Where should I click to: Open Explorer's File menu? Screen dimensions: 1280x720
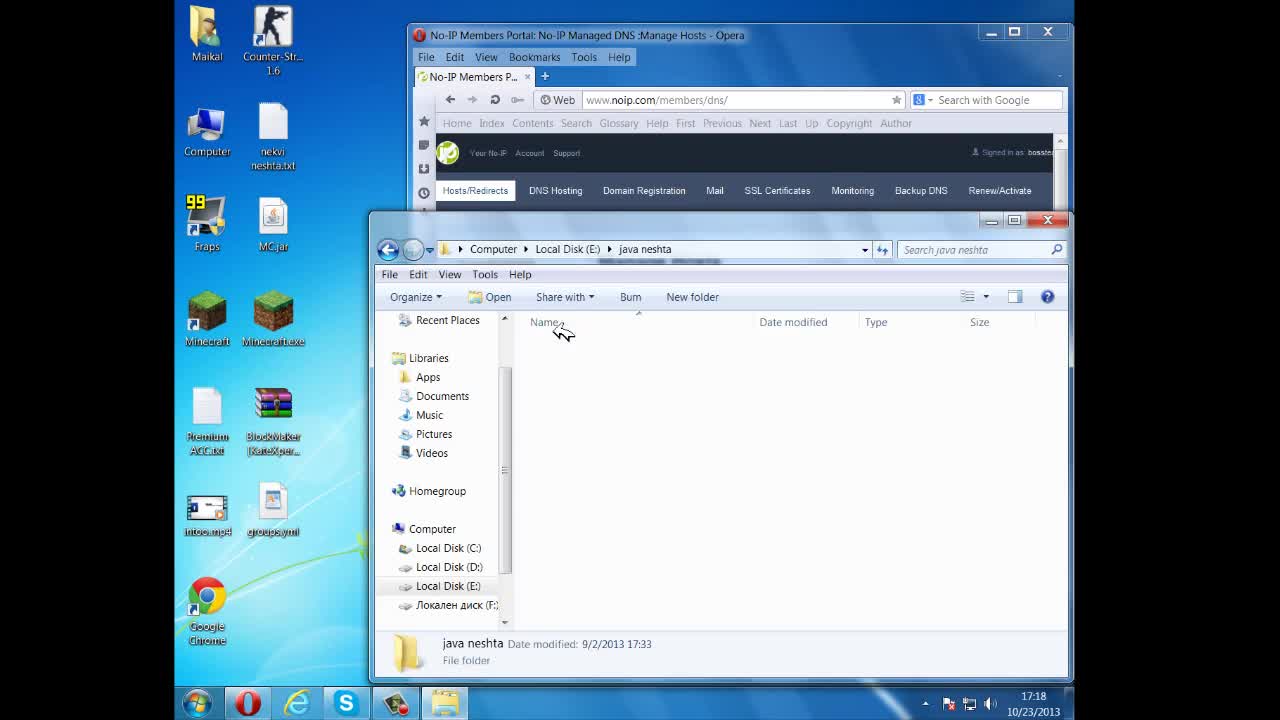tap(389, 275)
